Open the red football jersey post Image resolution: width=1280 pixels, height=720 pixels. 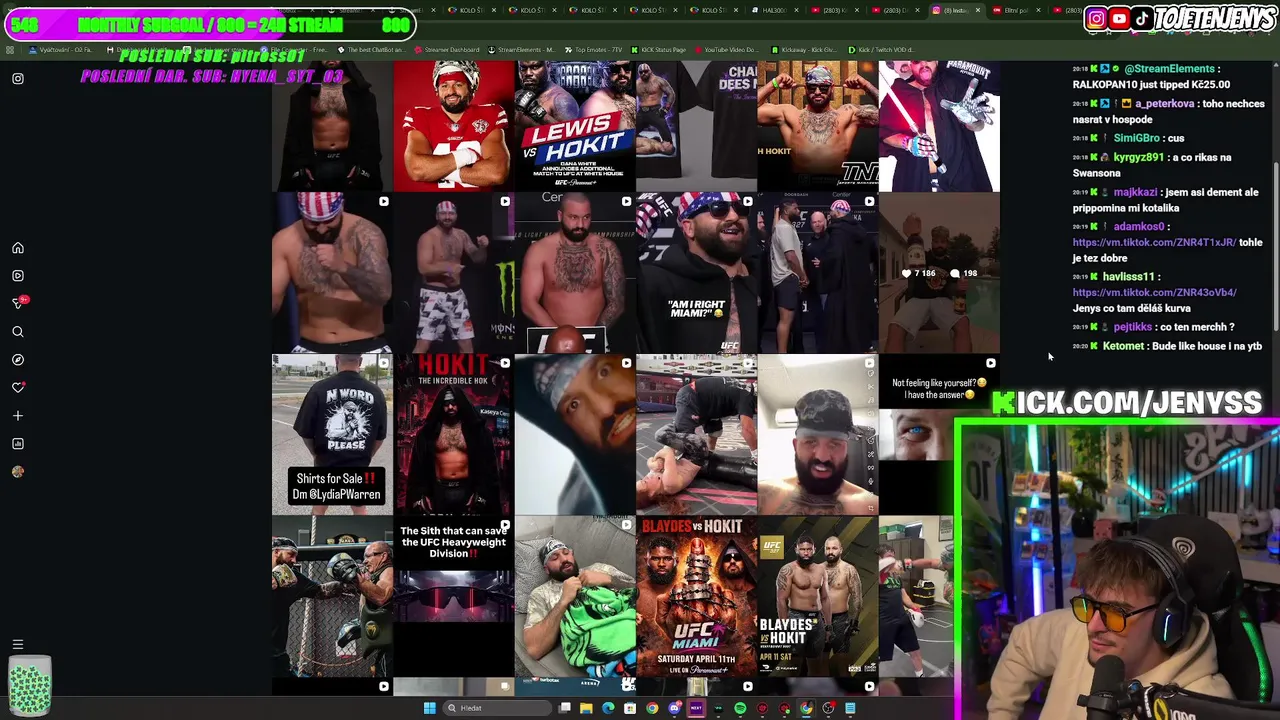tap(454, 125)
